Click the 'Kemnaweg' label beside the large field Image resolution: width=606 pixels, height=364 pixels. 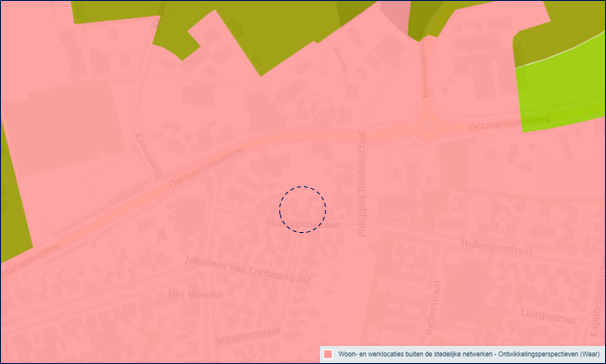148,155
